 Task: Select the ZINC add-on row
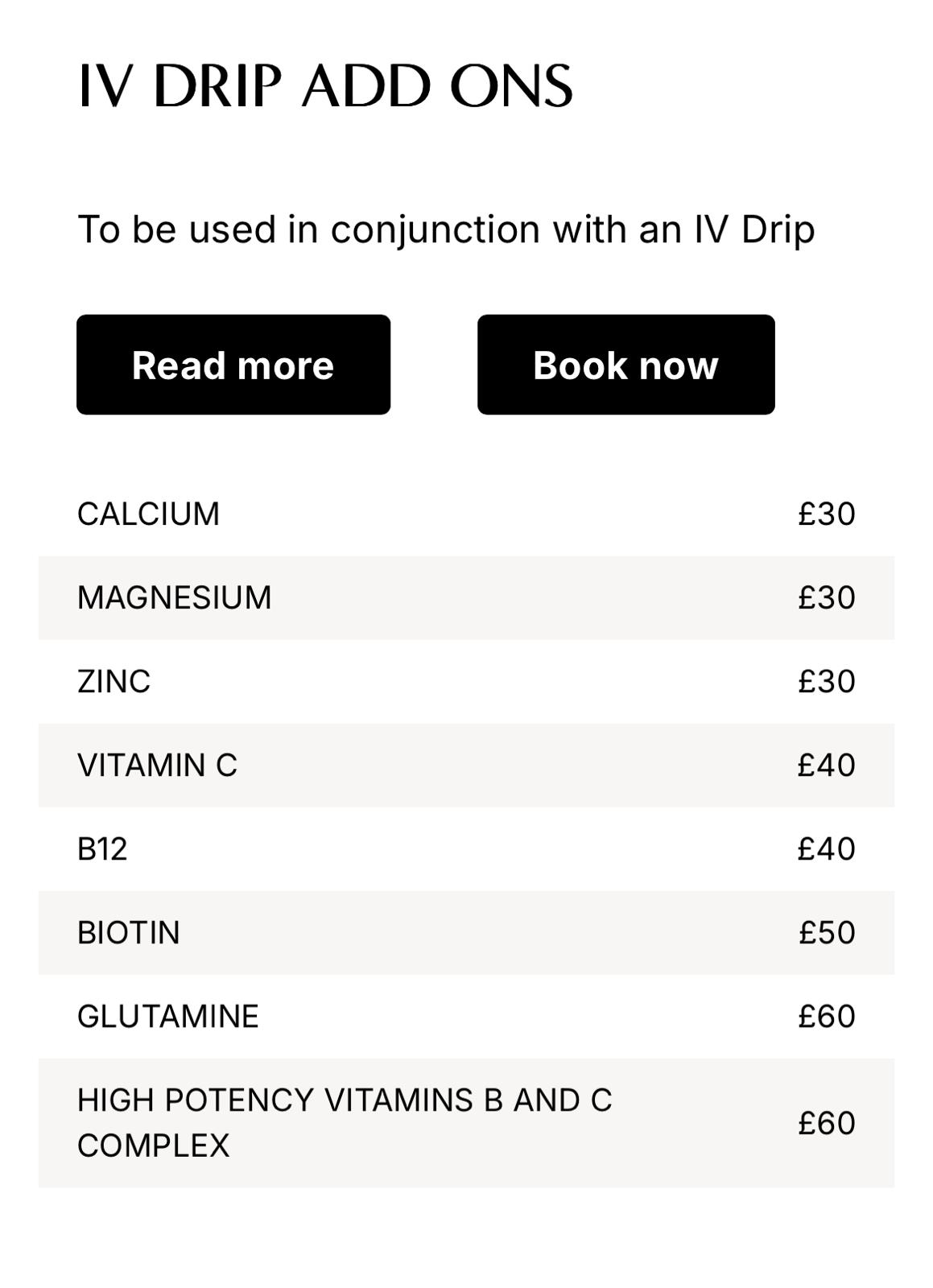[466, 681]
